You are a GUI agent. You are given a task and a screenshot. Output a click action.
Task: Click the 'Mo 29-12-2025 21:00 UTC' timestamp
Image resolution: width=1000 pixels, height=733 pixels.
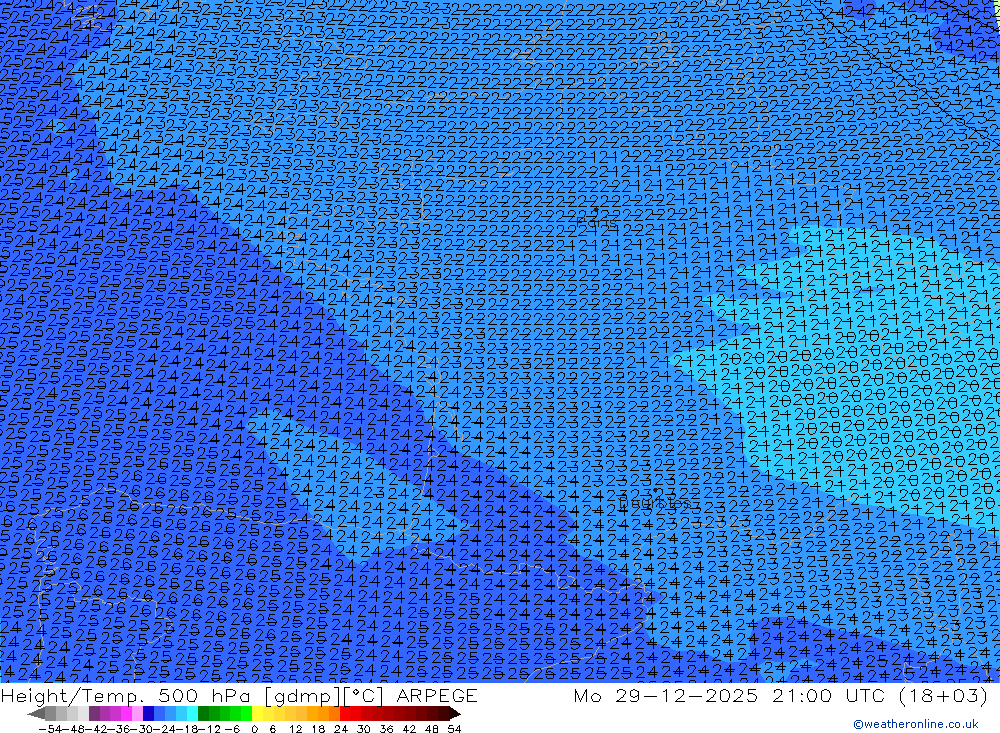pyautogui.click(x=730, y=695)
